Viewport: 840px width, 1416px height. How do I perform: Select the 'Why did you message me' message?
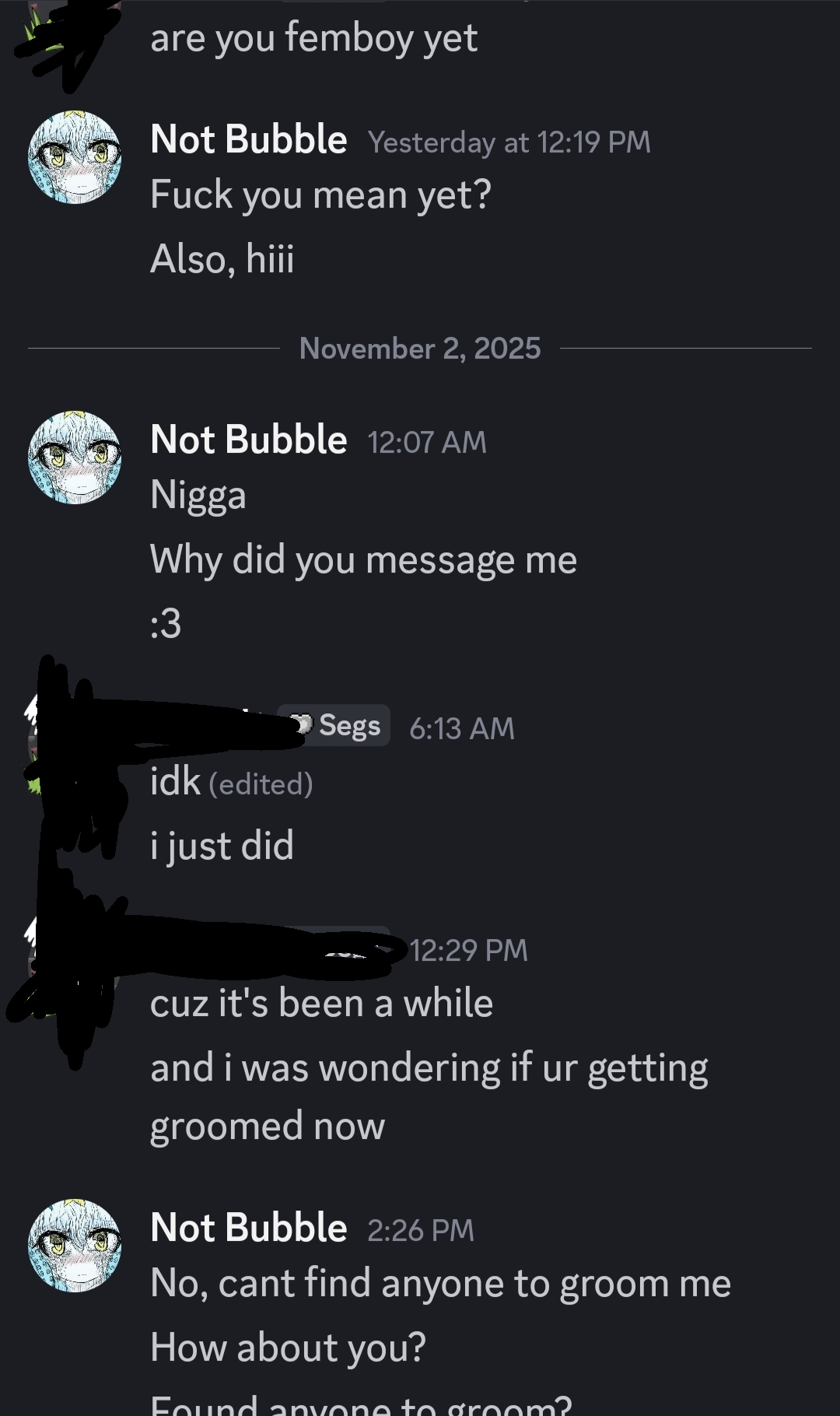tap(363, 560)
